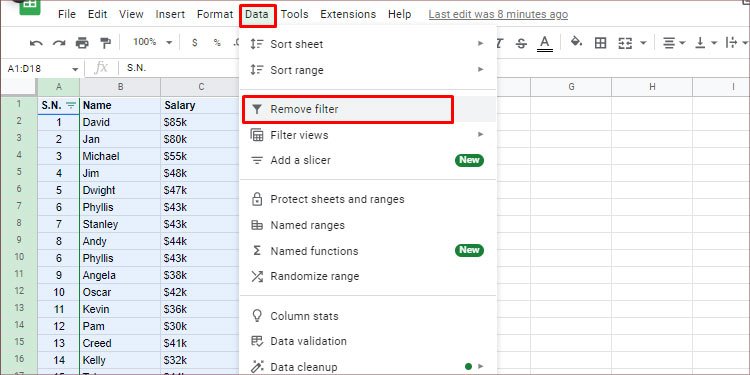Open the Extensions menu
Screen dimensions: 750x375
(x=348, y=14)
